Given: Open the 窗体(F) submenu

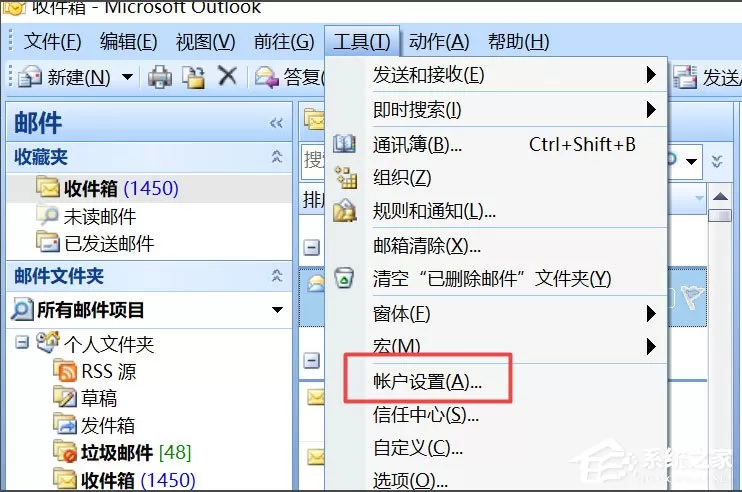Looking at the screenshot, I should pyautogui.click(x=495, y=313).
